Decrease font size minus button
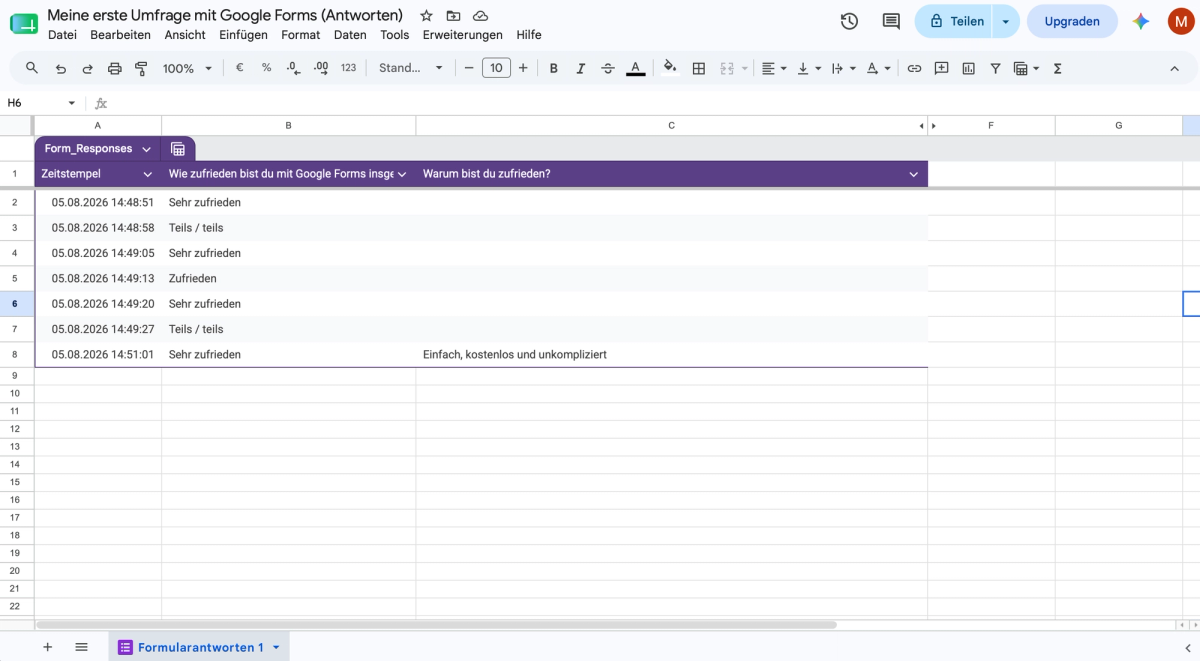Image resolution: width=1200 pixels, height=661 pixels. pos(468,68)
